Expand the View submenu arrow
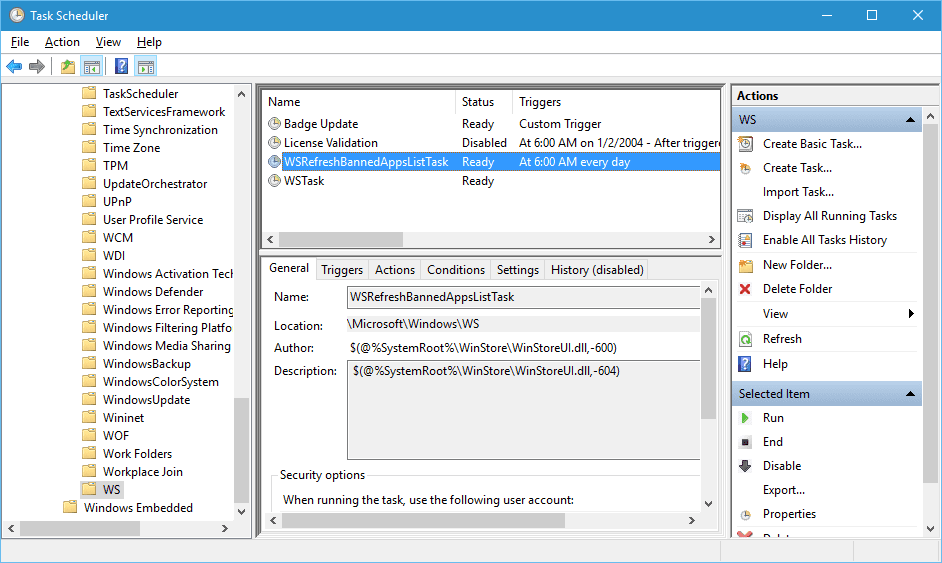The height and width of the screenshot is (563, 942). coord(911,314)
